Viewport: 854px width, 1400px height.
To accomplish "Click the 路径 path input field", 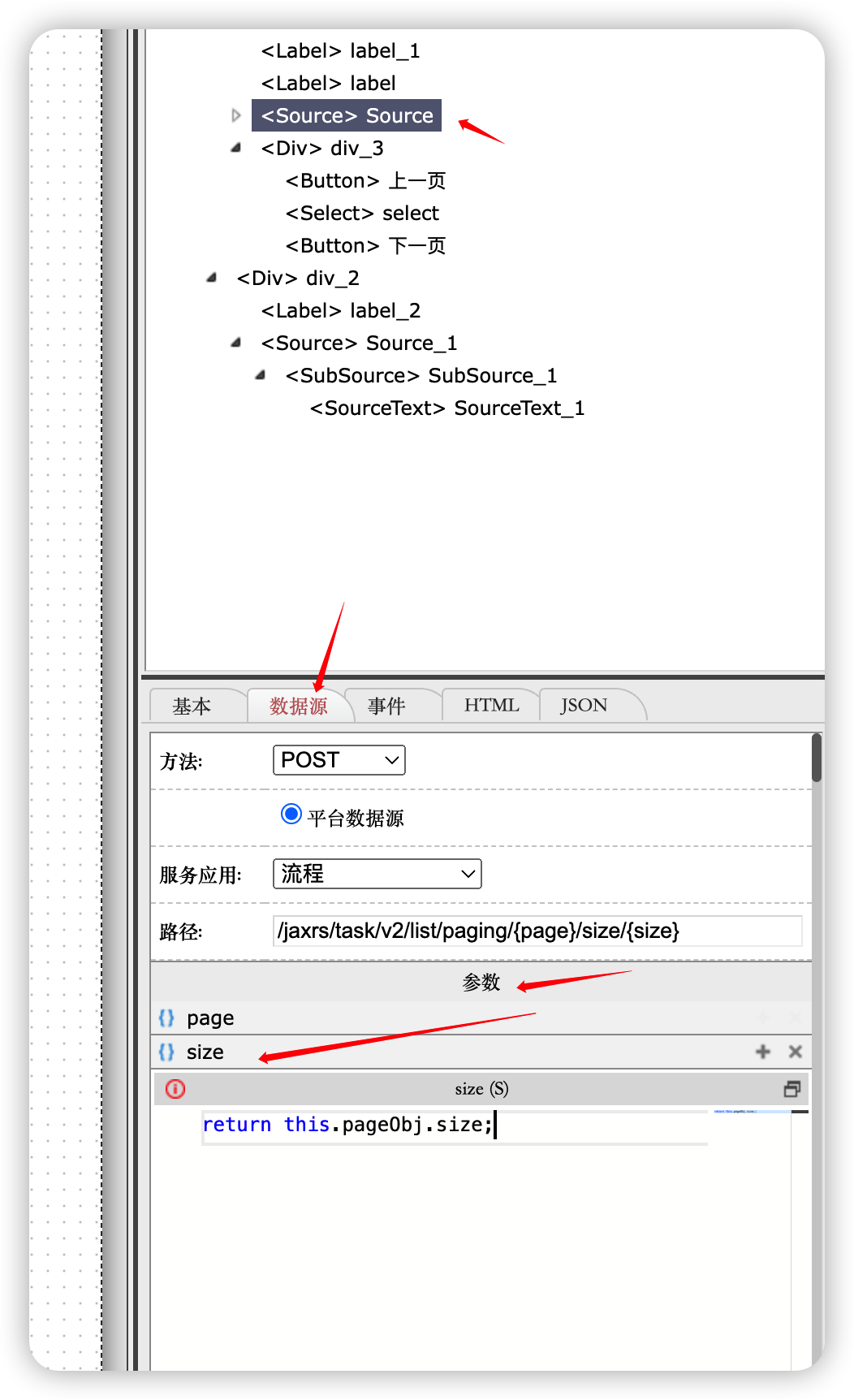I will (x=537, y=931).
